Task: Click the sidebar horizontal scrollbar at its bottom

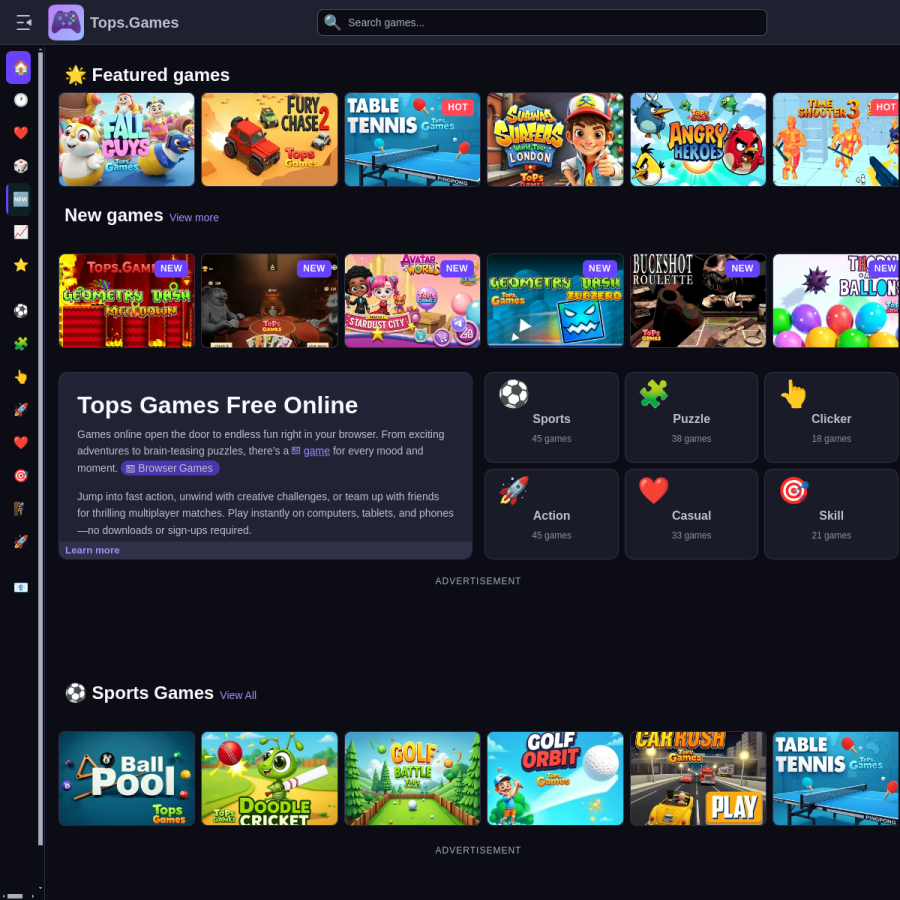Action: point(15,896)
